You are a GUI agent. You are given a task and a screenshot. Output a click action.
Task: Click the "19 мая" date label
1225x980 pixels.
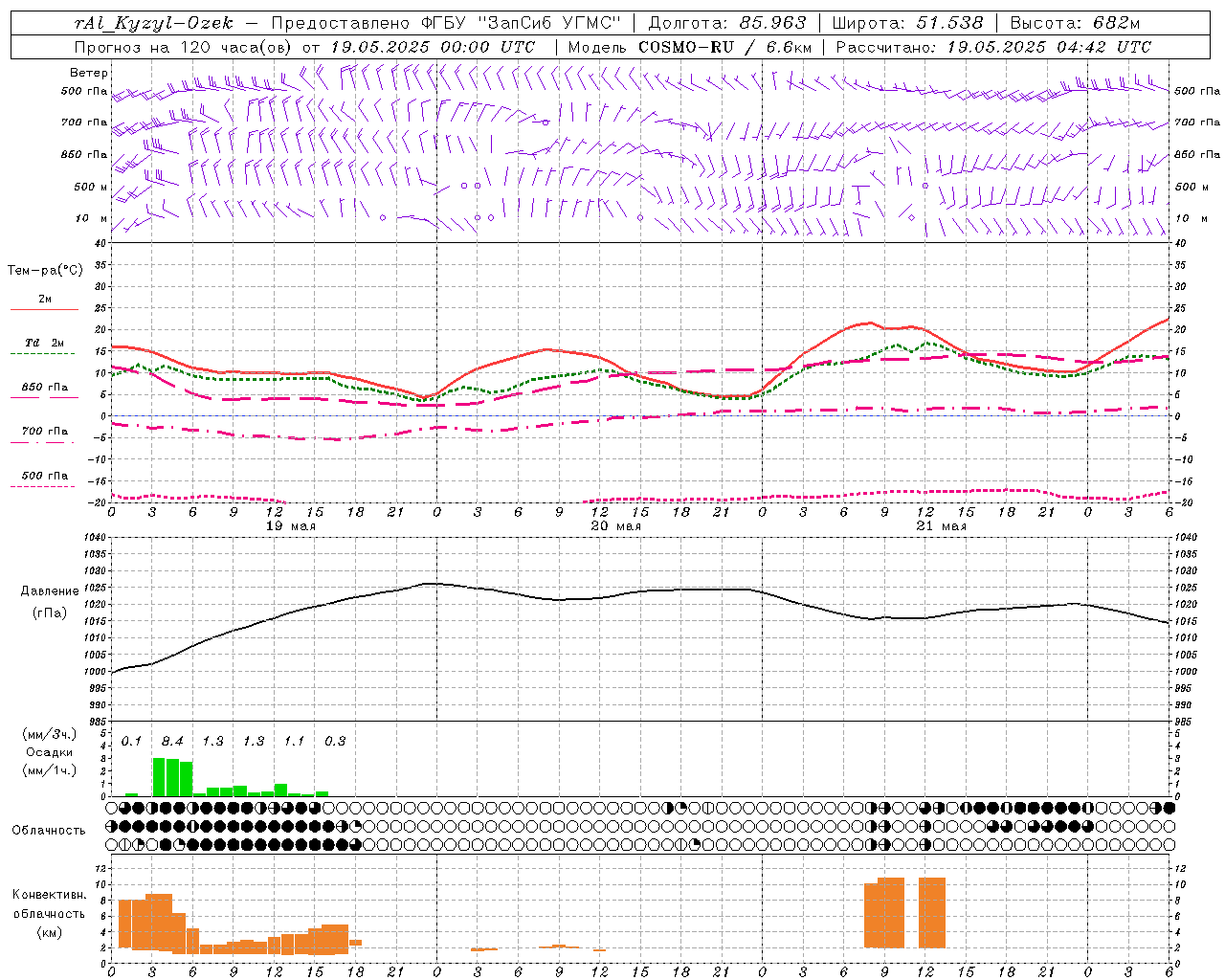(291, 526)
